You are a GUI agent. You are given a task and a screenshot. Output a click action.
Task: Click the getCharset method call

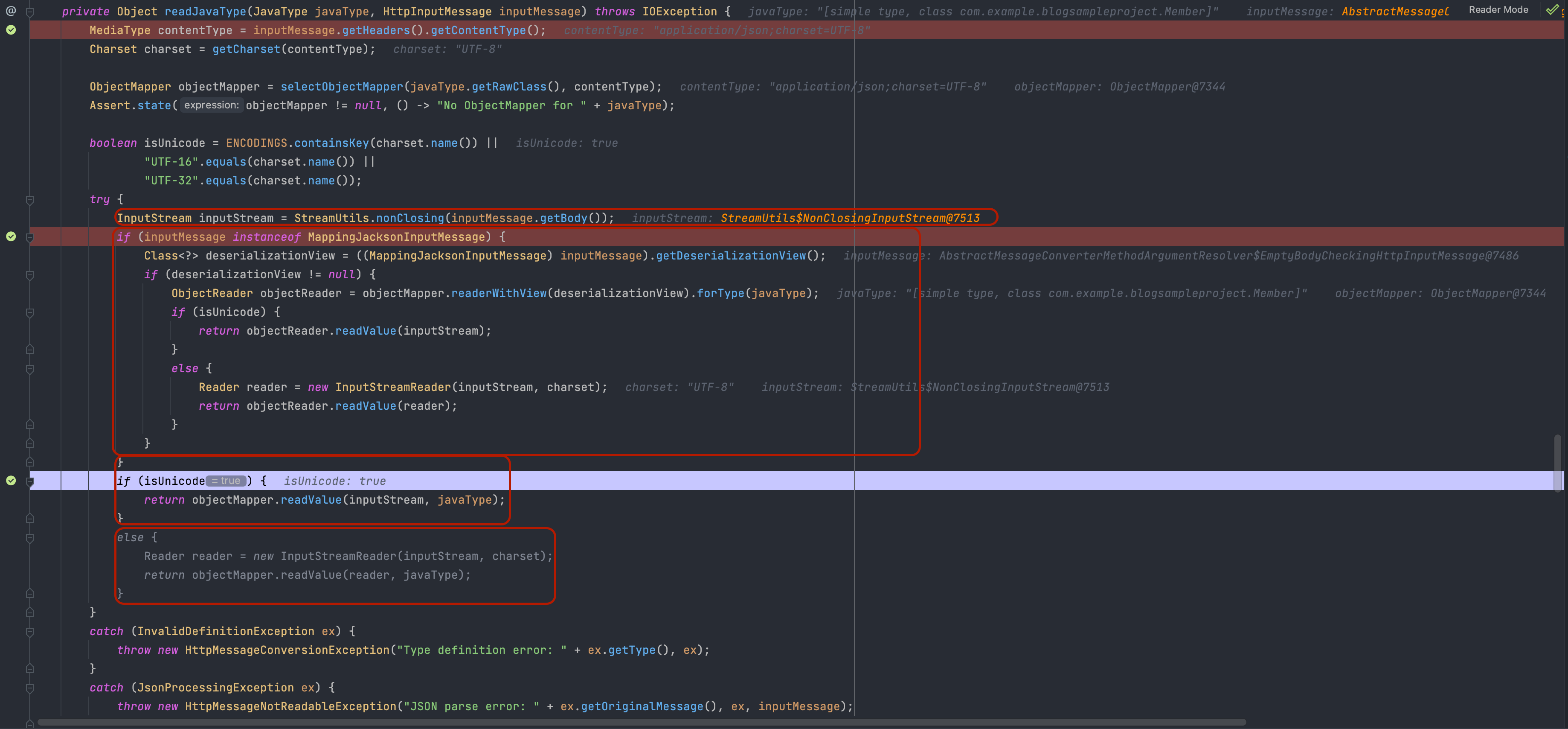(246, 50)
